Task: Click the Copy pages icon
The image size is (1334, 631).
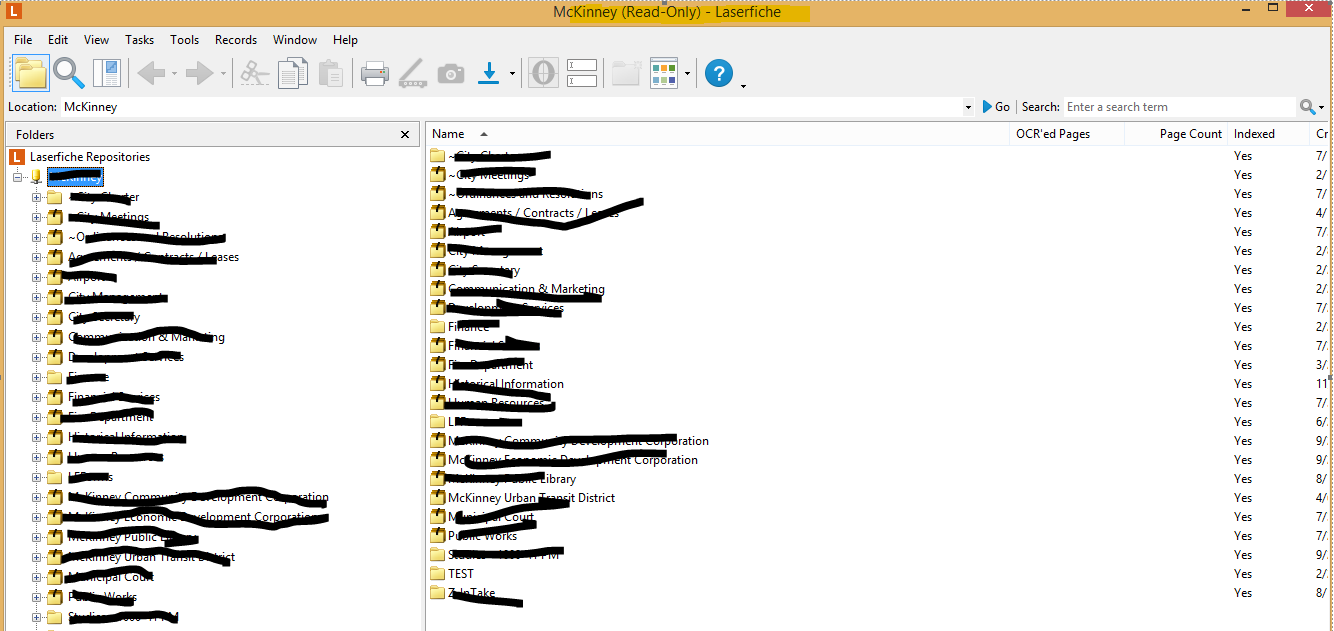Action: [293, 73]
